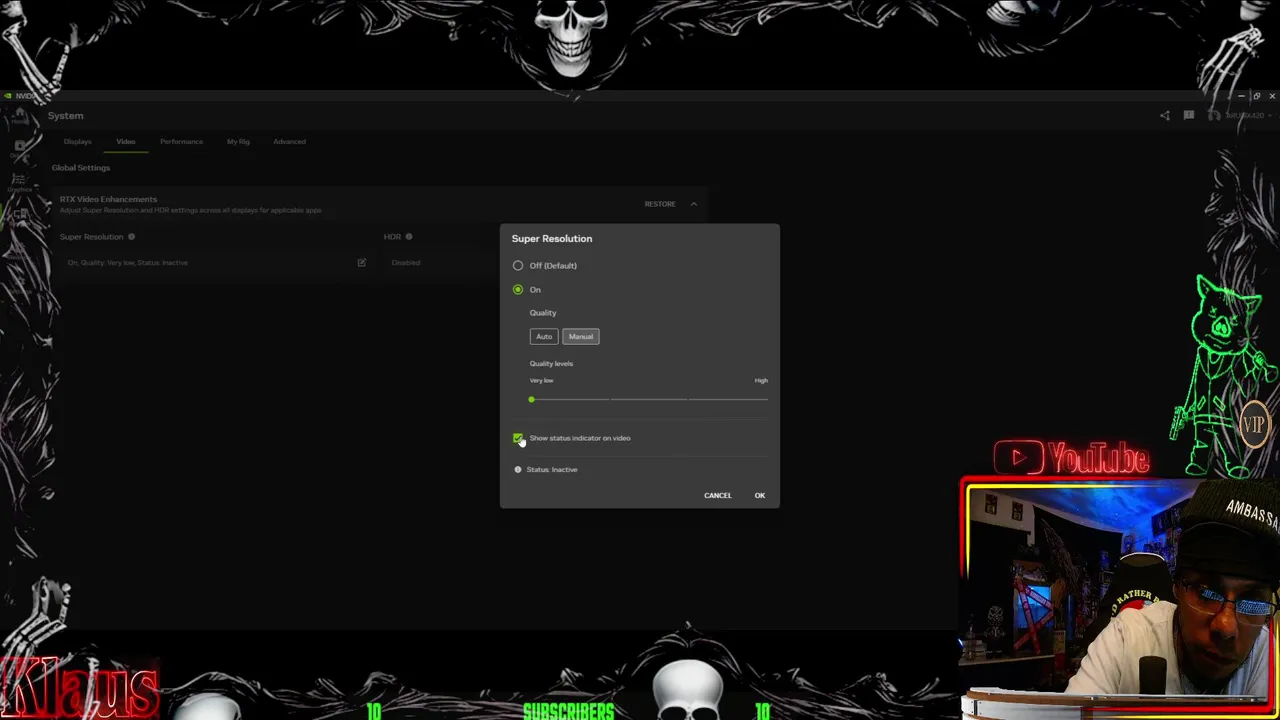Open the share icon in the header
This screenshot has width=1280, height=720.
point(1164,116)
